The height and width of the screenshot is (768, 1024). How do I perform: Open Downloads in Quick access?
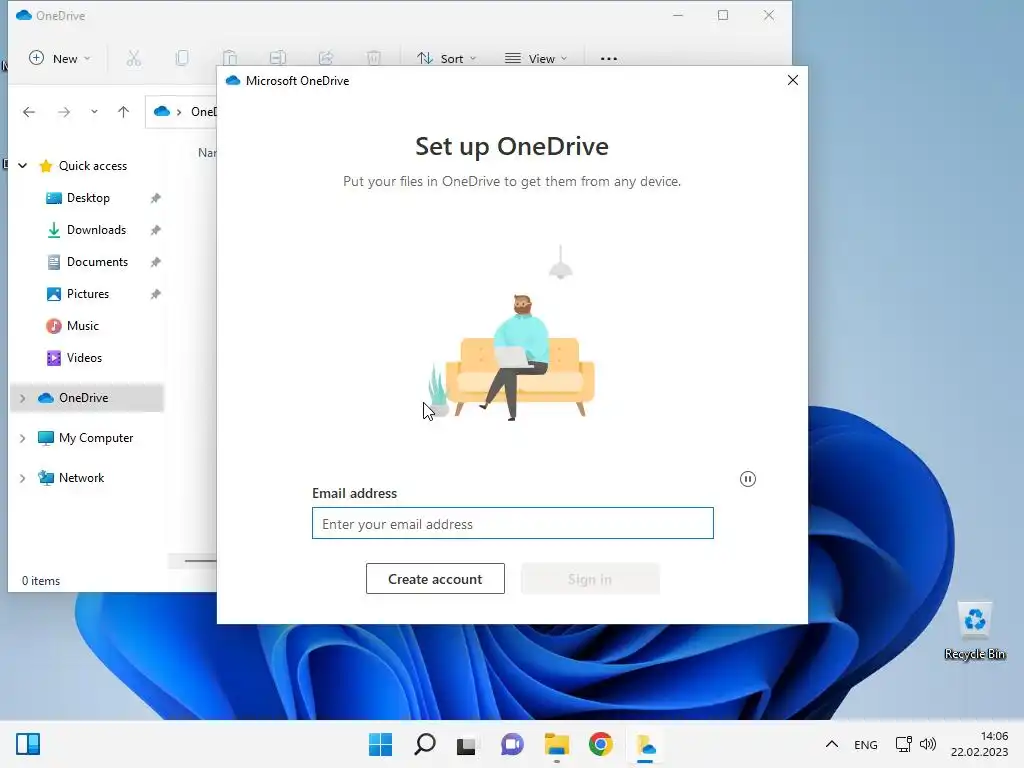tap(95, 230)
